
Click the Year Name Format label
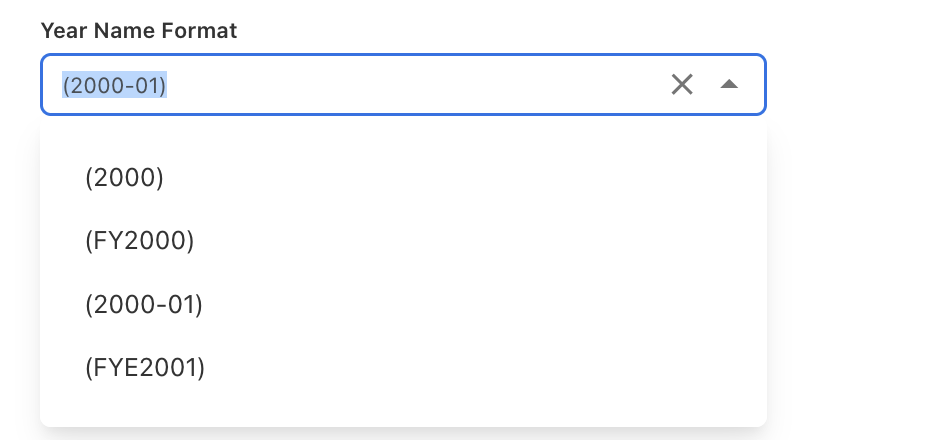click(x=139, y=31)
